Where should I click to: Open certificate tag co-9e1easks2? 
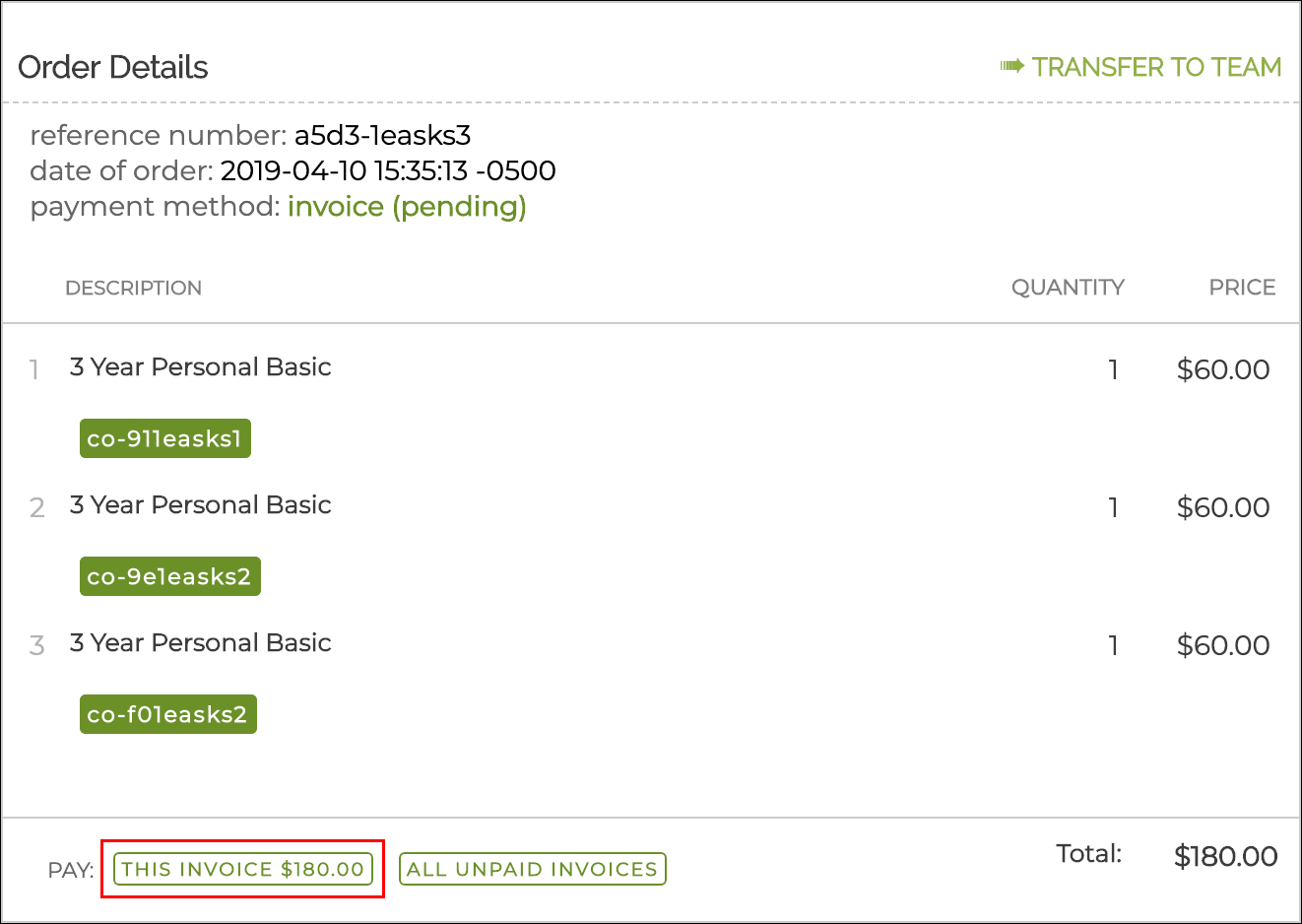point(169,577)
